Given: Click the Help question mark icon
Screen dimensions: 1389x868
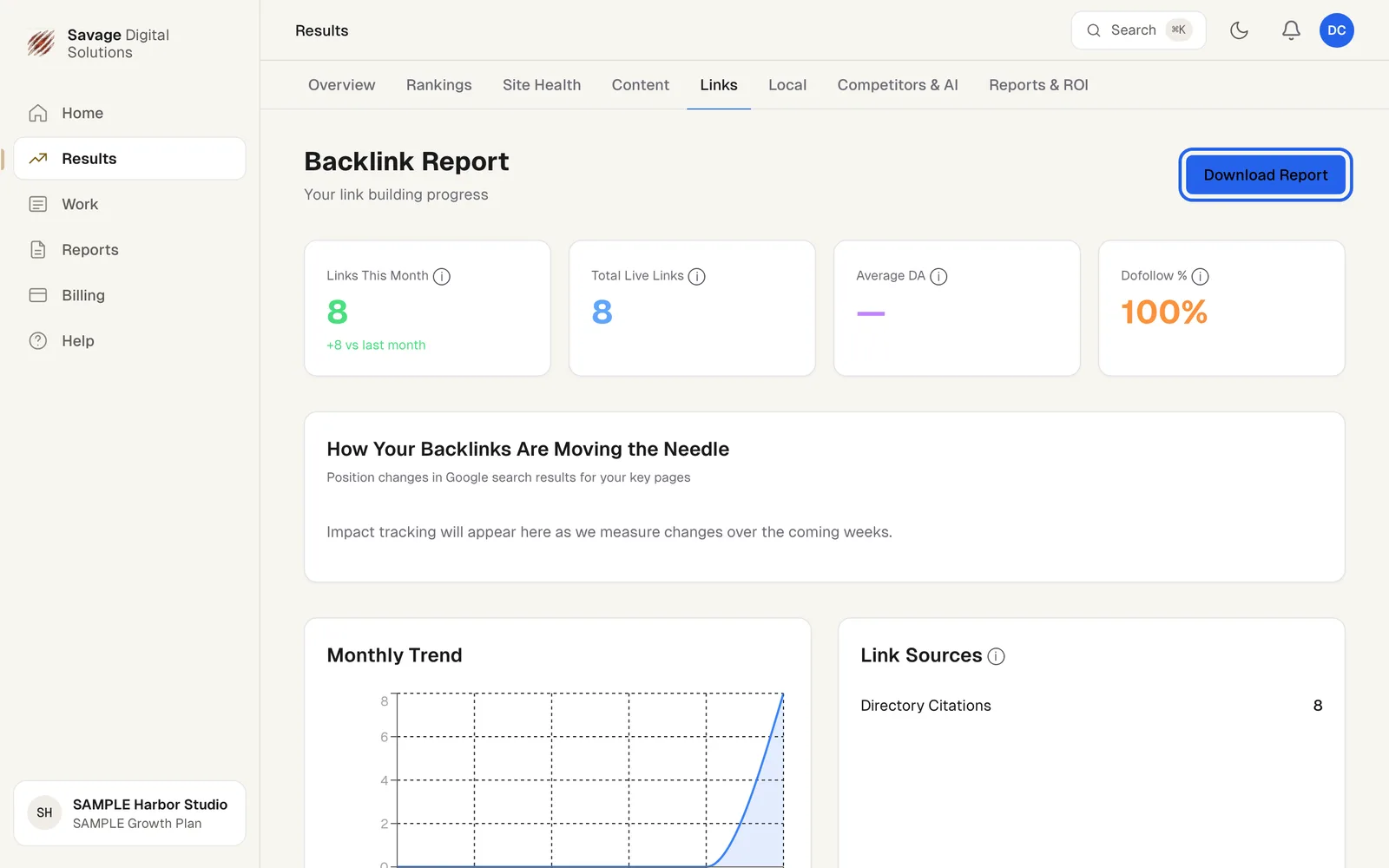Looking at the screenshot, I should click(x=38, y=341).
